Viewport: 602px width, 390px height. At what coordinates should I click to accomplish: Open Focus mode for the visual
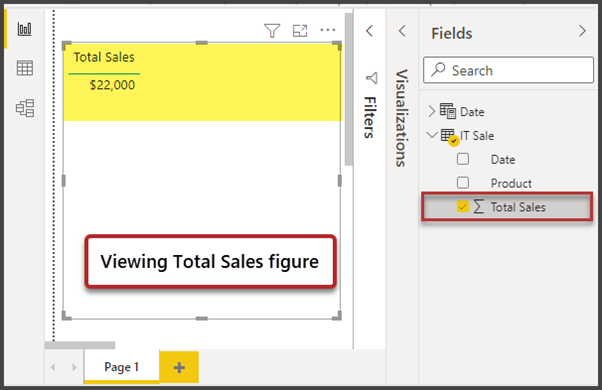(300, 31)
